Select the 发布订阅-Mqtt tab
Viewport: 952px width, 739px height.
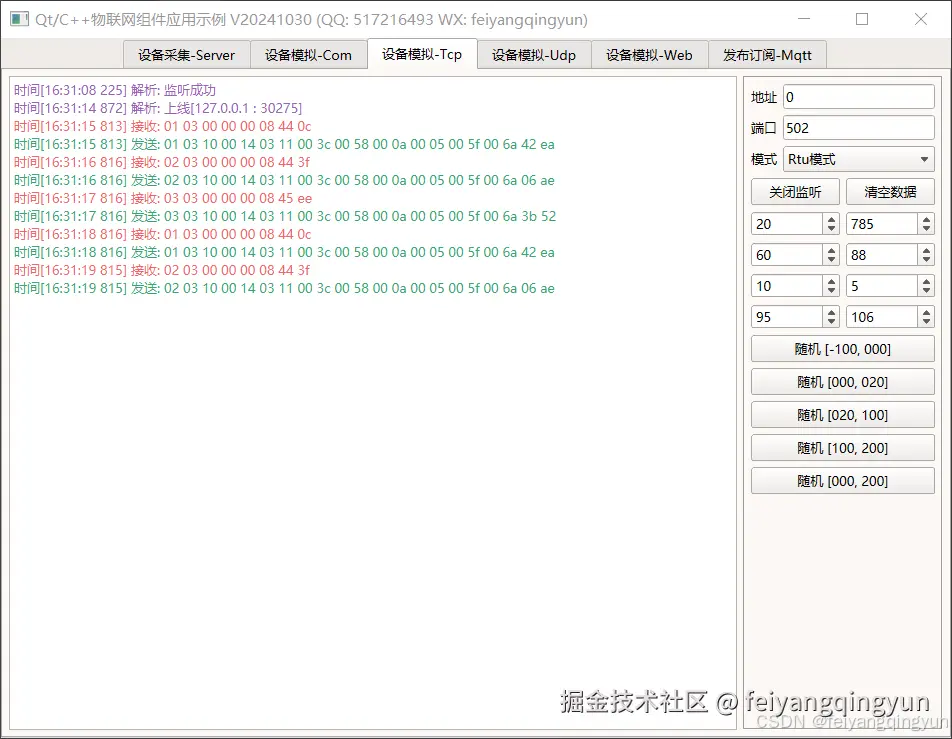[767, 55]
